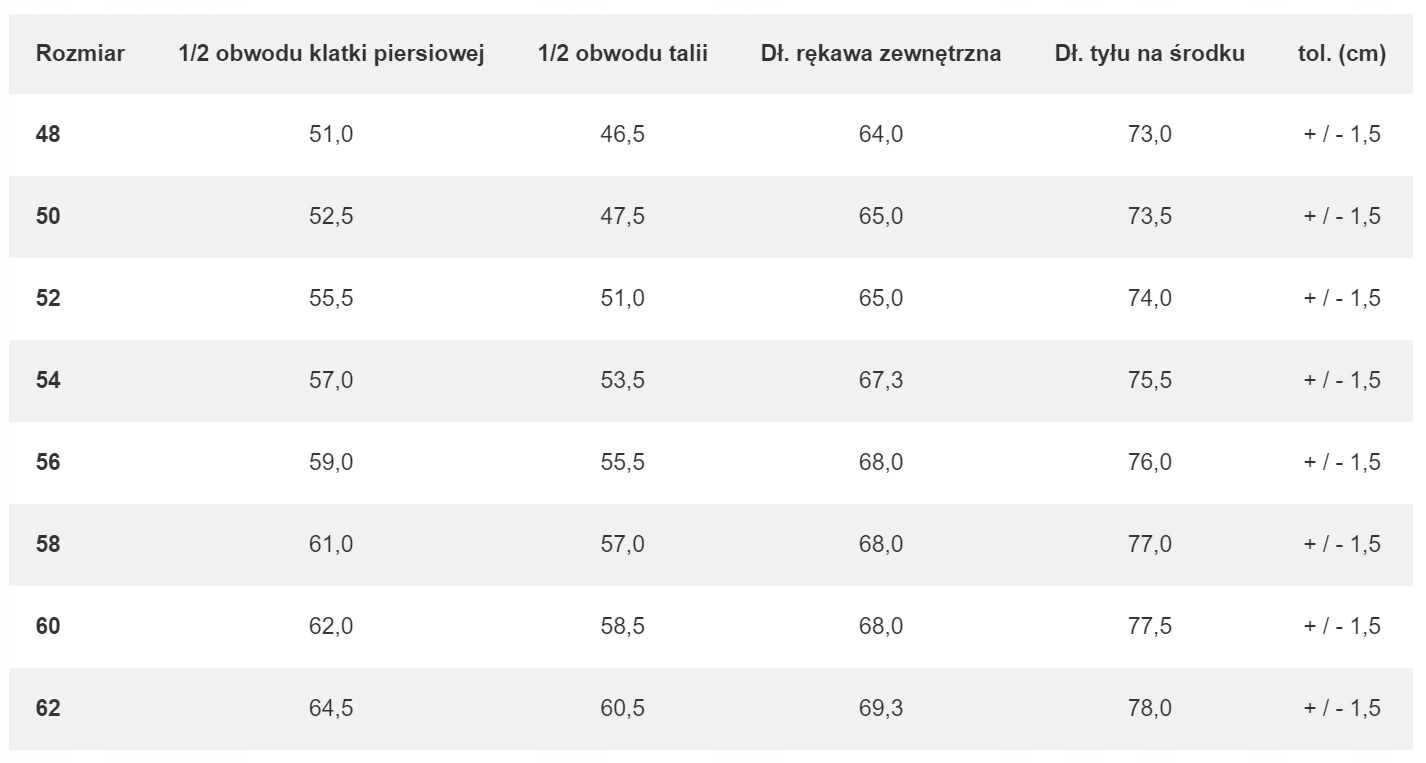Click the waist value 46,5 for size 48
The height and width of the screenshot is (763, 1426).
click(x=622, y=134)
